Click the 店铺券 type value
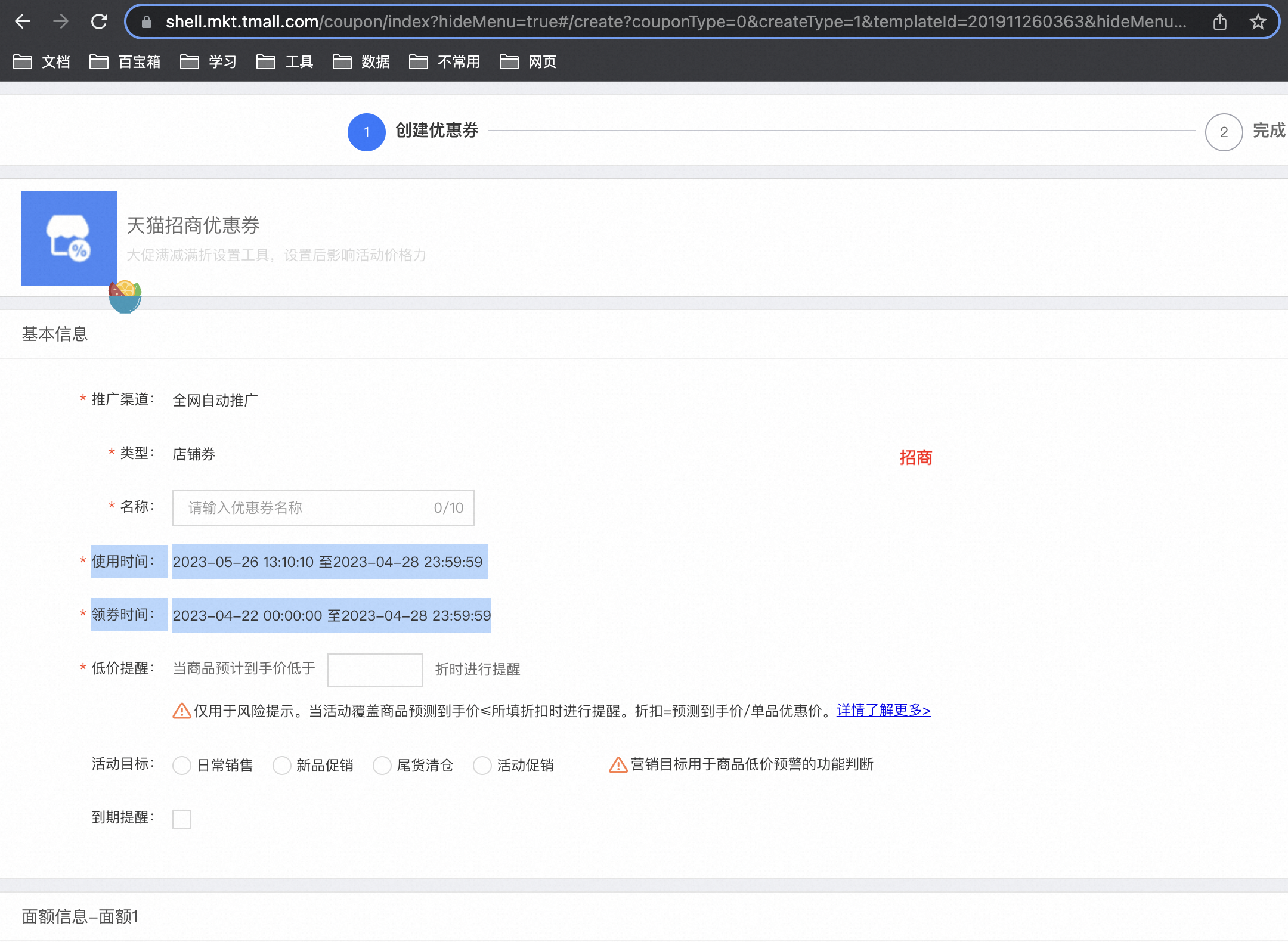 [194, 454]
